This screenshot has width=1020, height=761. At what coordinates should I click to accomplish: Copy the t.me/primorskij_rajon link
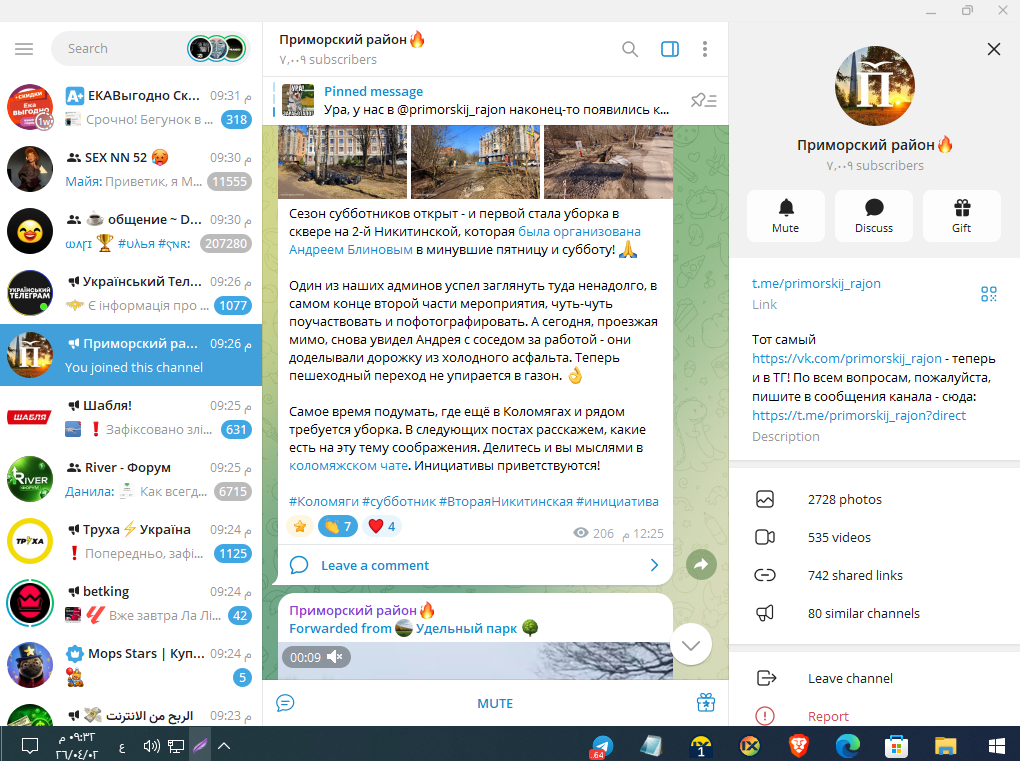click(x=816, y=284)
